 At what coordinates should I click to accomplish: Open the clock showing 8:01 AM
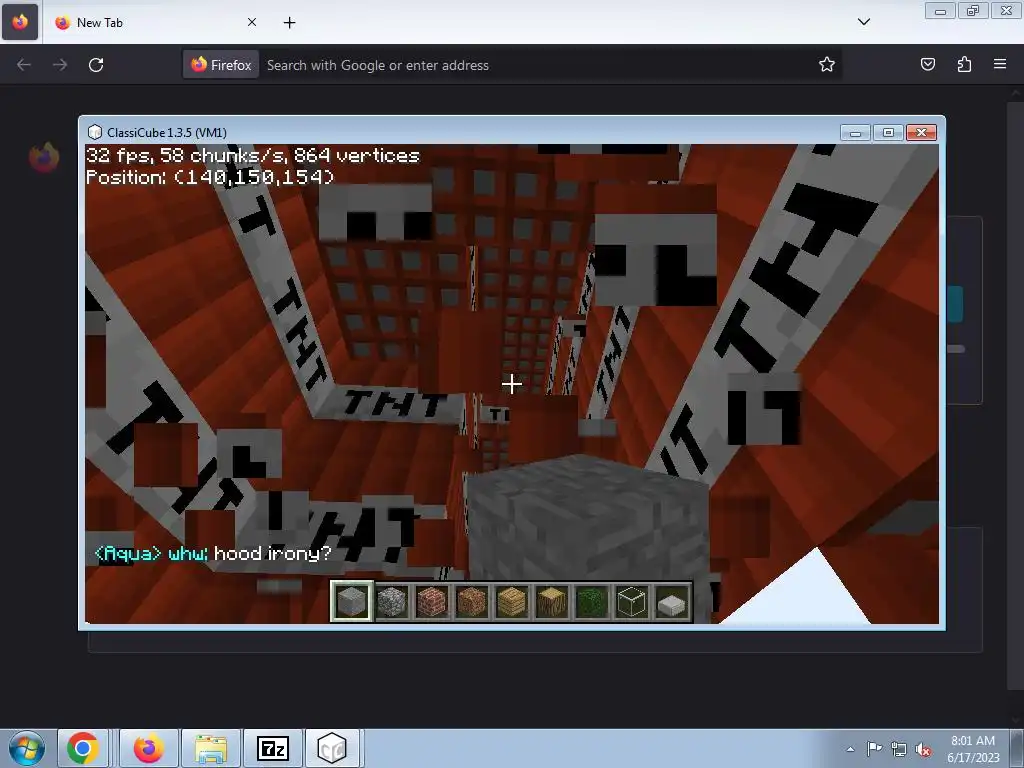973,748
